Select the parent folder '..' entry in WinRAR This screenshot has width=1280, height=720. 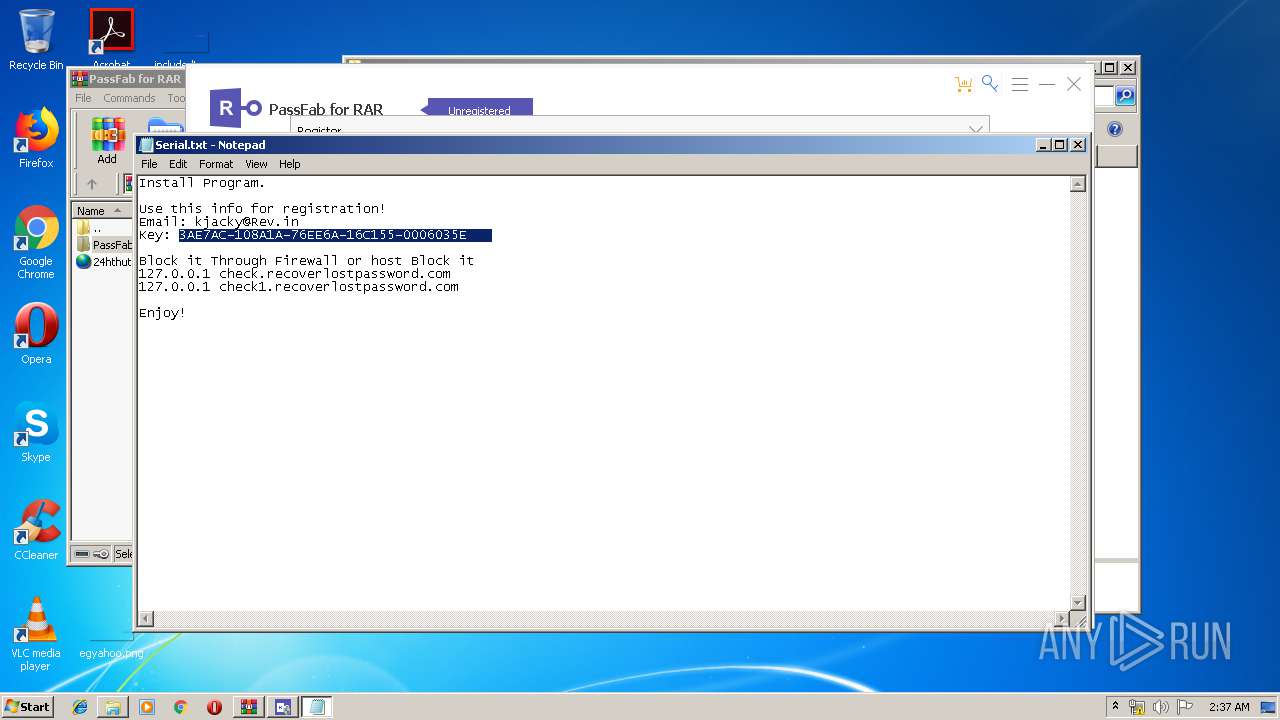pos(90,228)
